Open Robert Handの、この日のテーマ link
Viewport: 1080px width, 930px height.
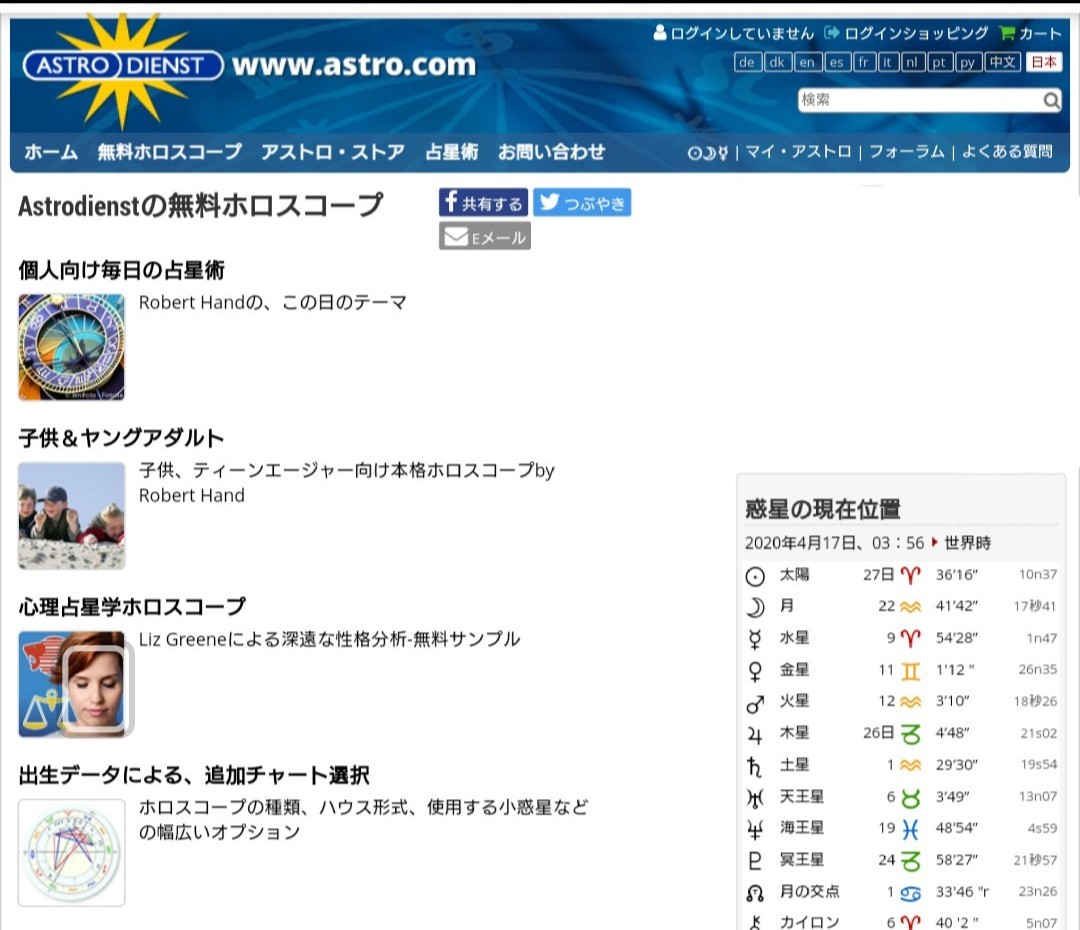pos(273,302)
